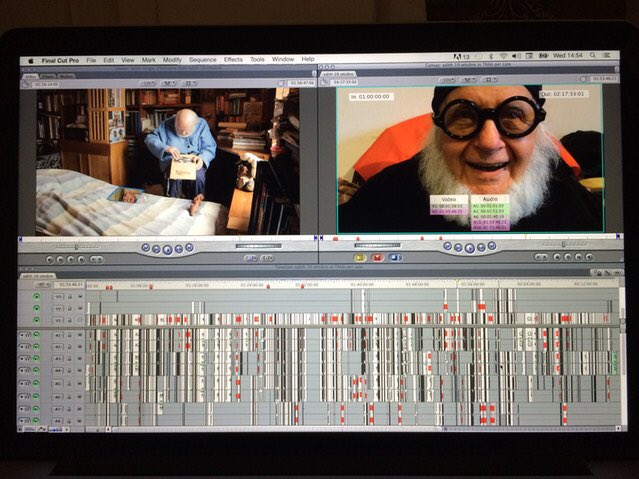Click Match Frame button in Viewer
Screen dimensions: 639x479
point(50,259)
